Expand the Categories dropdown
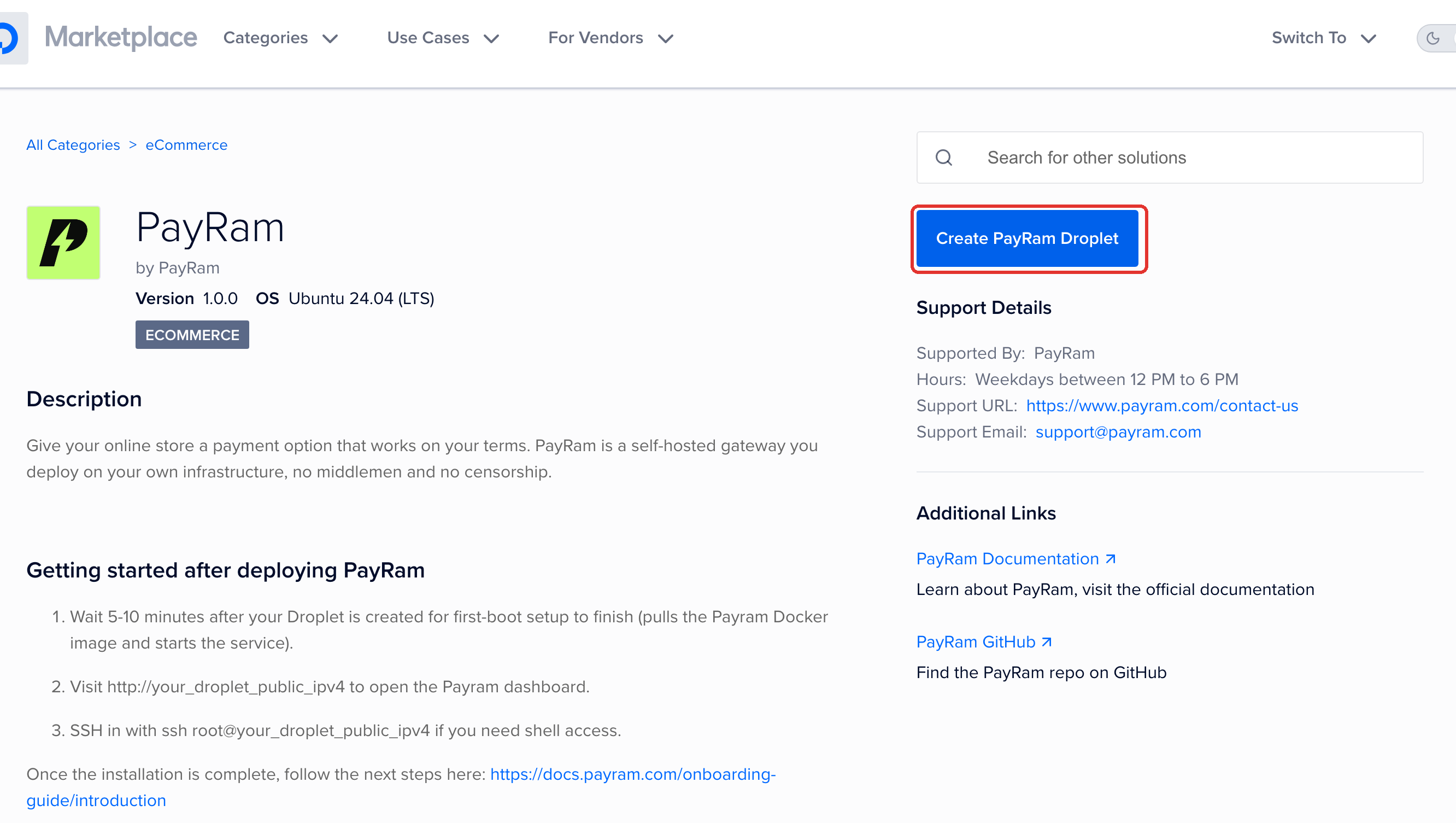The height and width of the screenshot is (823, 1456). [281, 38]
